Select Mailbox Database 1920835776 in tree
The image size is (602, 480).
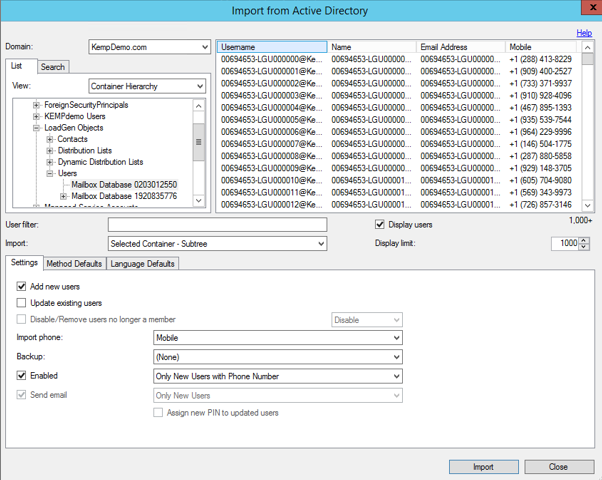click(124, 196)
